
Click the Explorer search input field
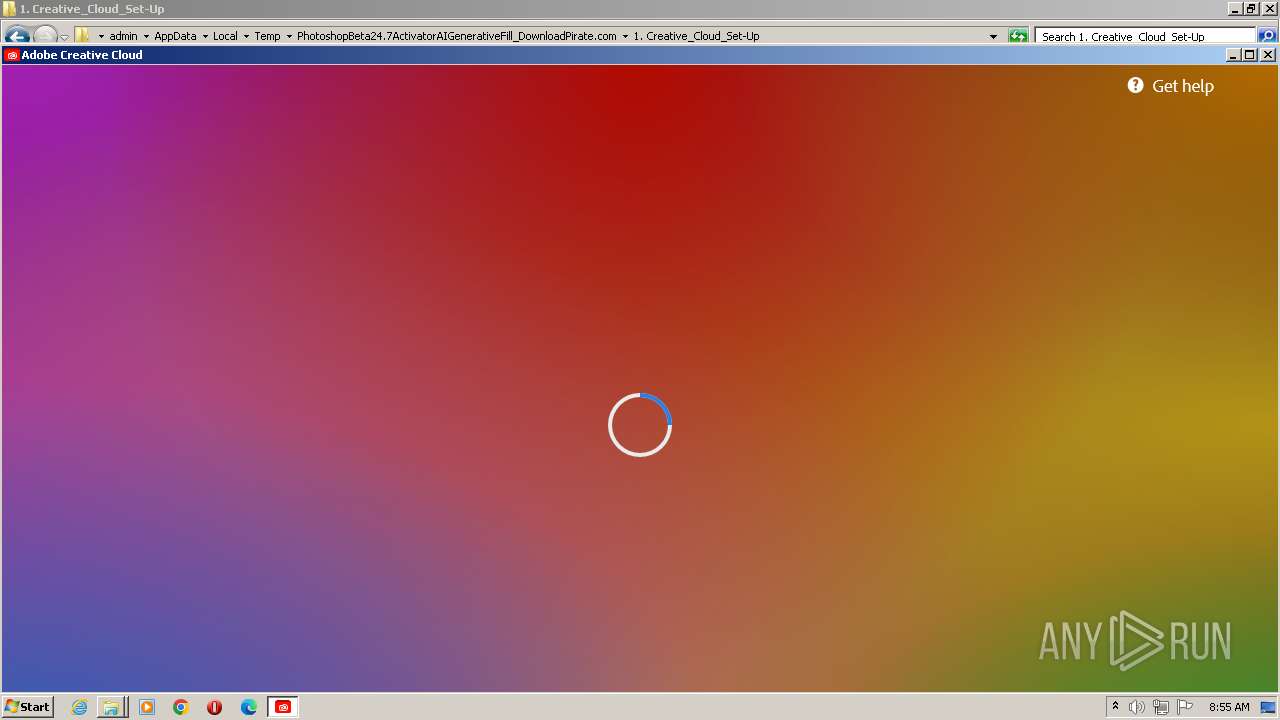coord(1145,36)
